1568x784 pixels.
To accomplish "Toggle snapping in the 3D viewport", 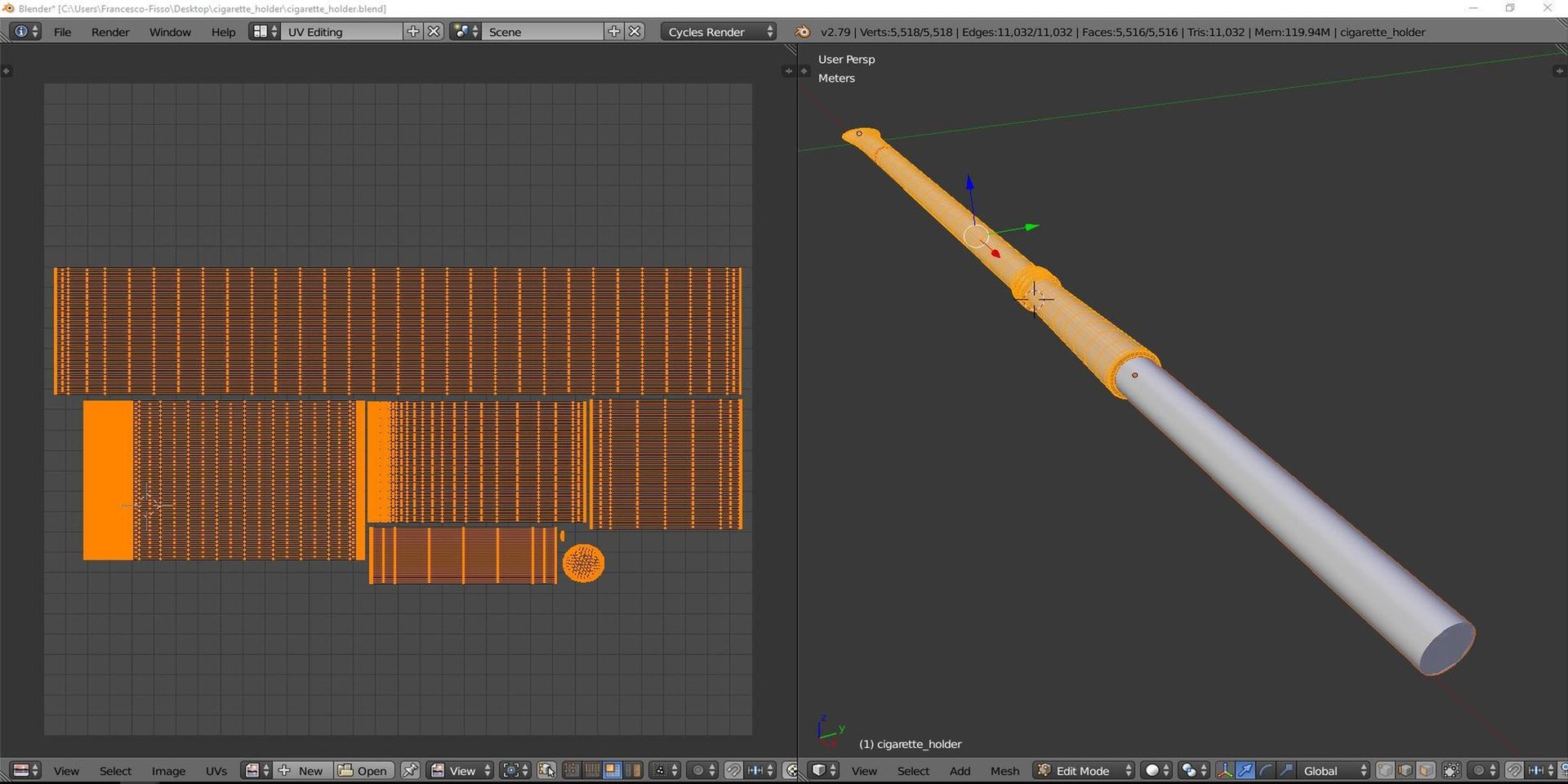I will (1514, 770).
